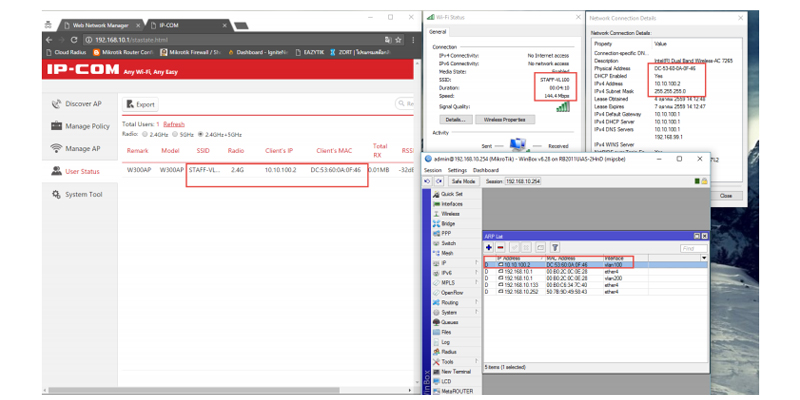Open the Mikrotik Router Config bookmark

(x=123, y=52)
